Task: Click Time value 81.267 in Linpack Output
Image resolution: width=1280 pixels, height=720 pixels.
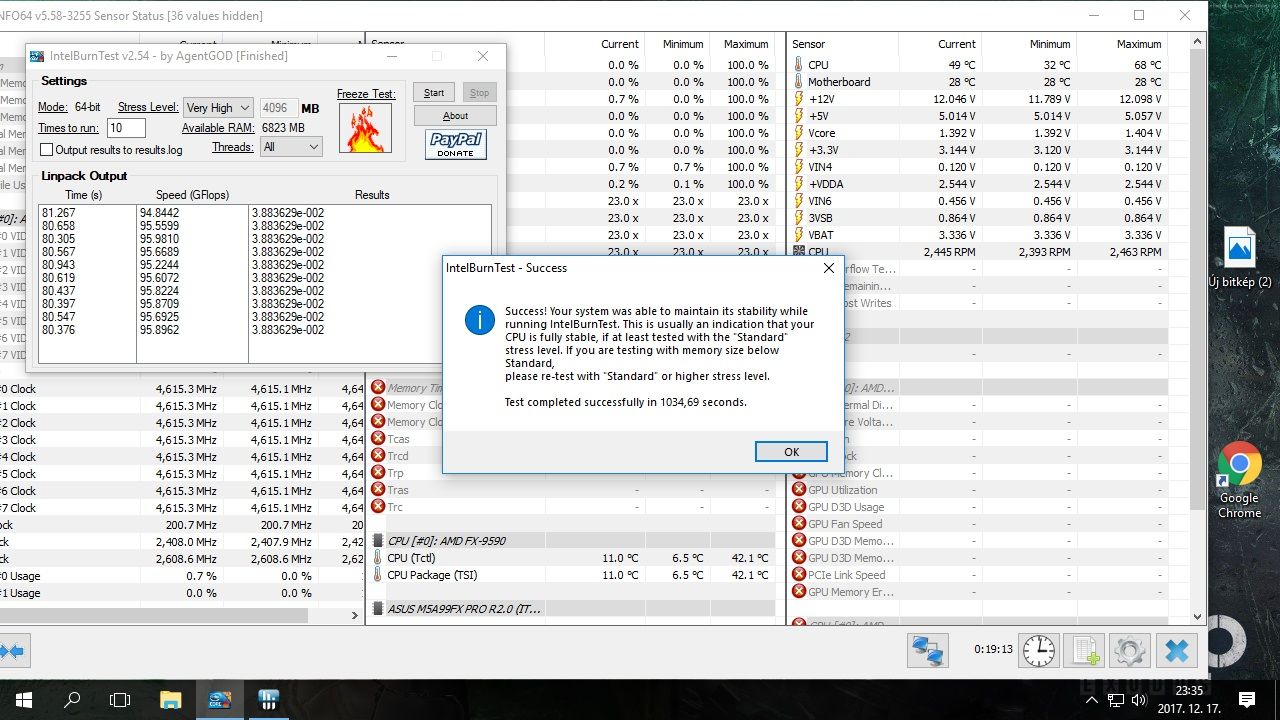Action: pyautogui.click(x=57, y=213)
